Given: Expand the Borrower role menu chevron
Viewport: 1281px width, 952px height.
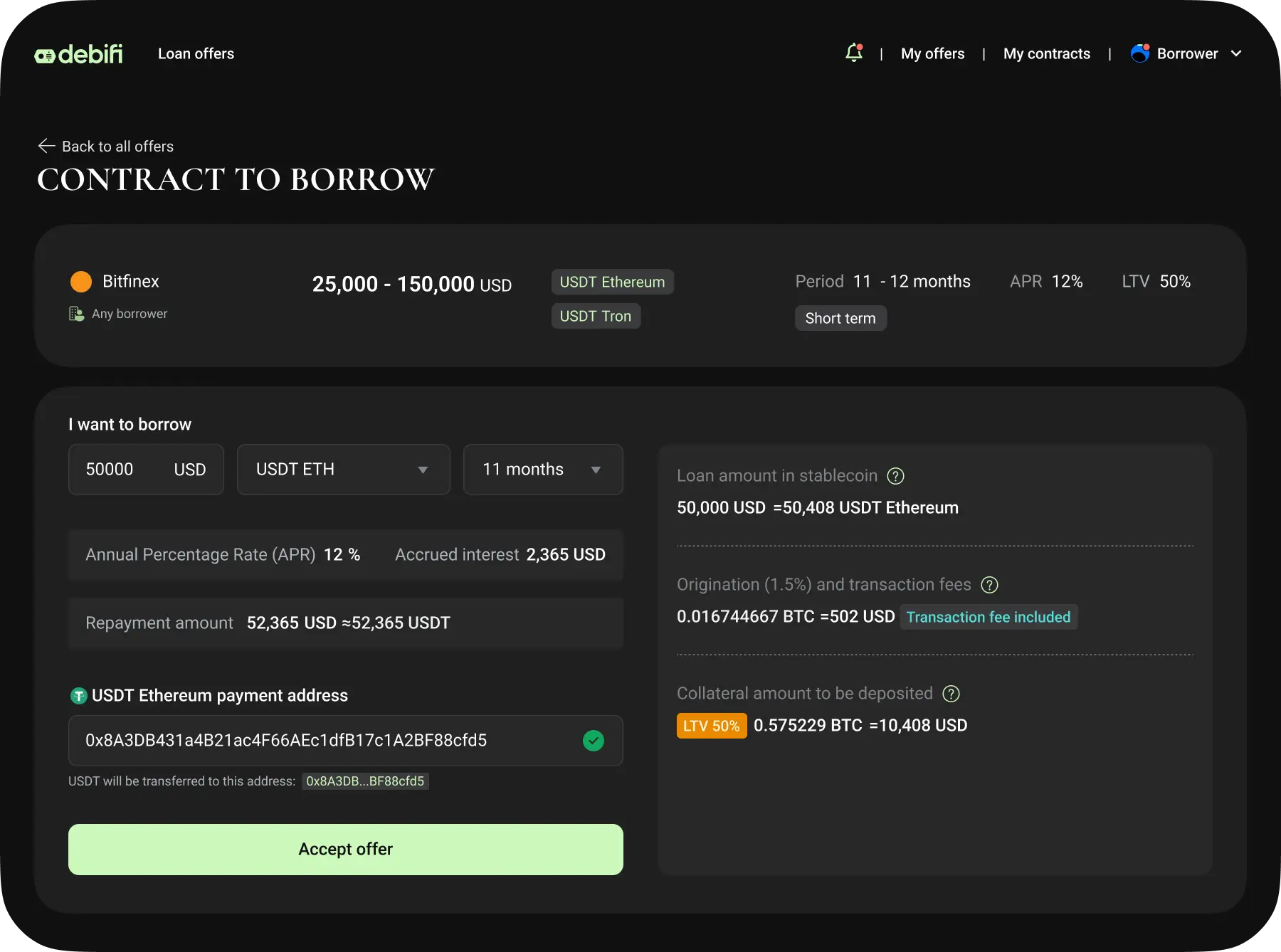Looking at the screenshot, I should 1236,53.
